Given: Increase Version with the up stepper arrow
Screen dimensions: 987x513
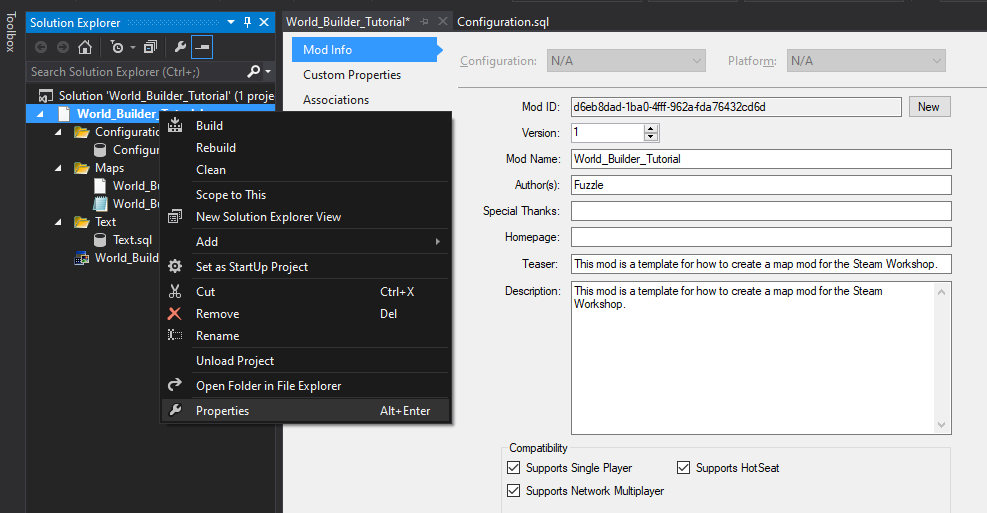Looking at the screenshot, I should (x=651, y=128).
